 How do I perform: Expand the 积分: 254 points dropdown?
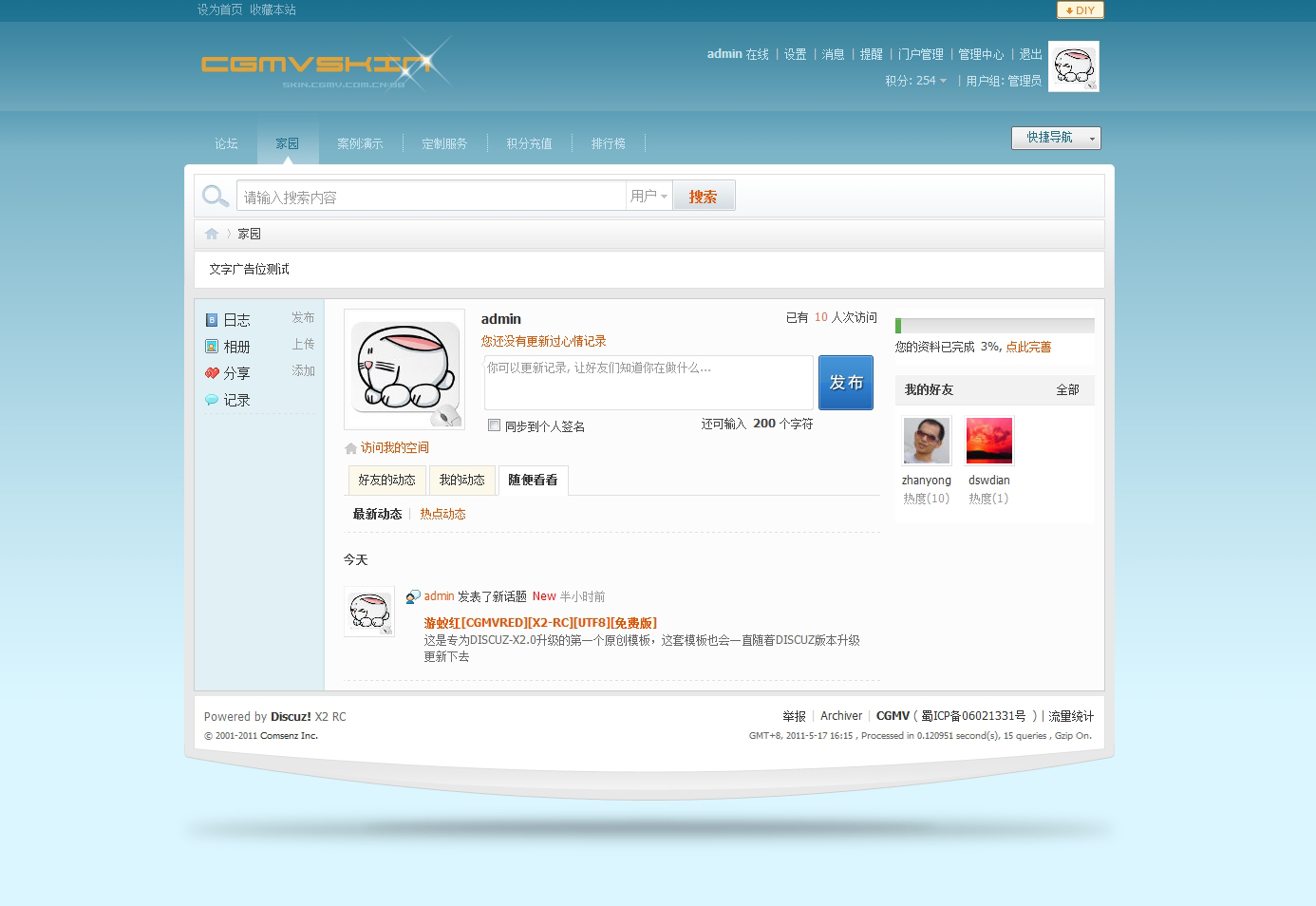click(x=915, y=81)
